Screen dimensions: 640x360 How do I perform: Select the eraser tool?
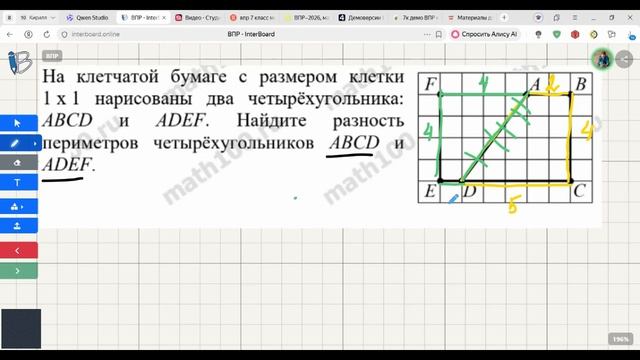pos(18,162)
